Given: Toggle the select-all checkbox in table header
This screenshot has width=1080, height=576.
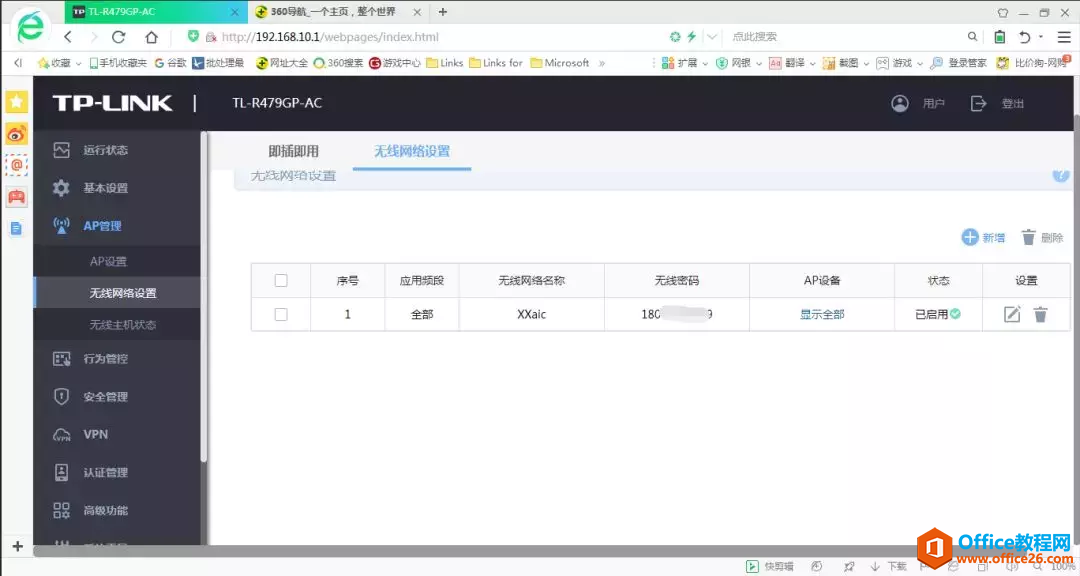Looking at the screenshot, I should click(x=281, y=281).
